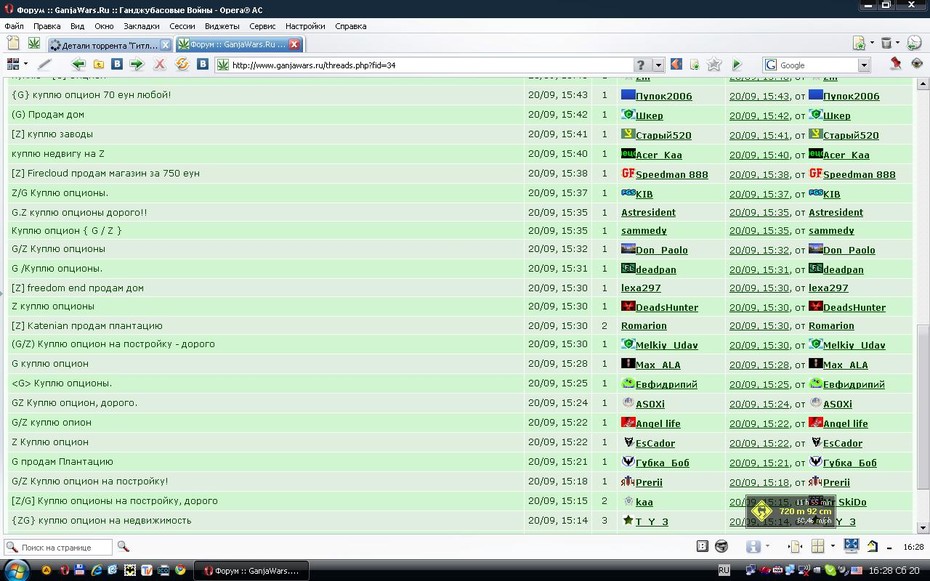The height and width of the screenshot is (581, 930).
Task: Open thread G продам Плантацию
Action: [x=62, y=461]
